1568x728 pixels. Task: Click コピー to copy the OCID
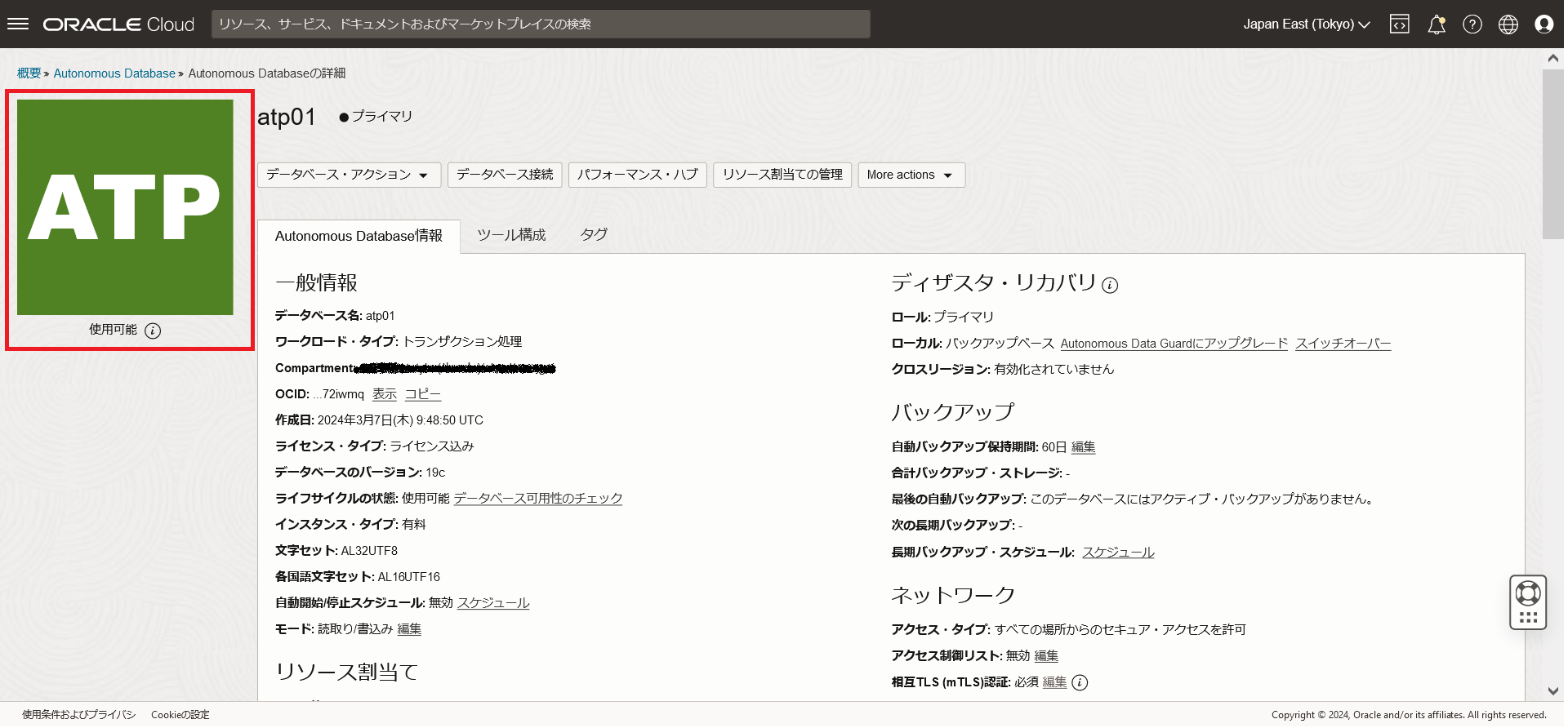[x=423, y=394]
